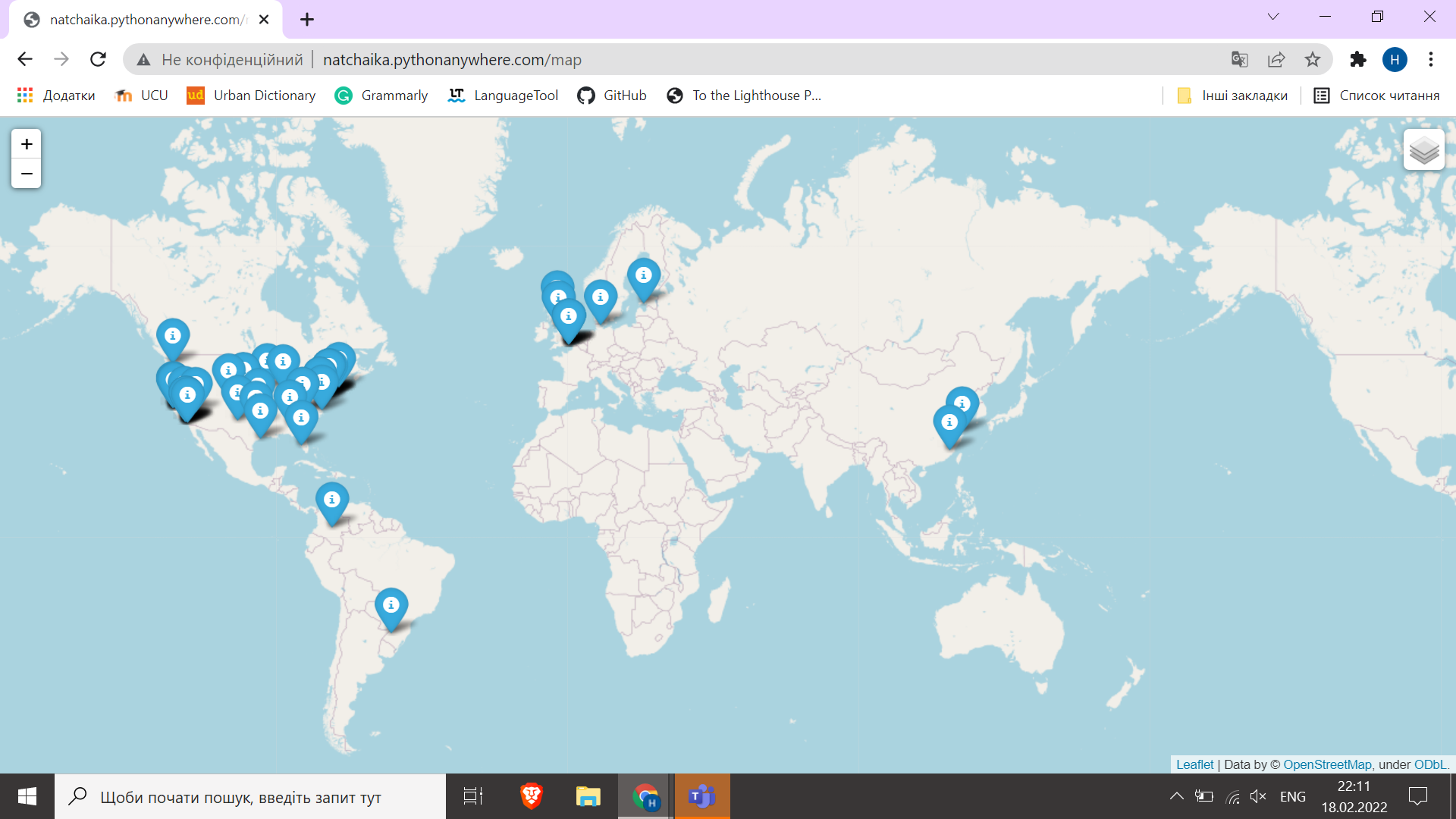Expand the tab search chevron

(1274, 16)
